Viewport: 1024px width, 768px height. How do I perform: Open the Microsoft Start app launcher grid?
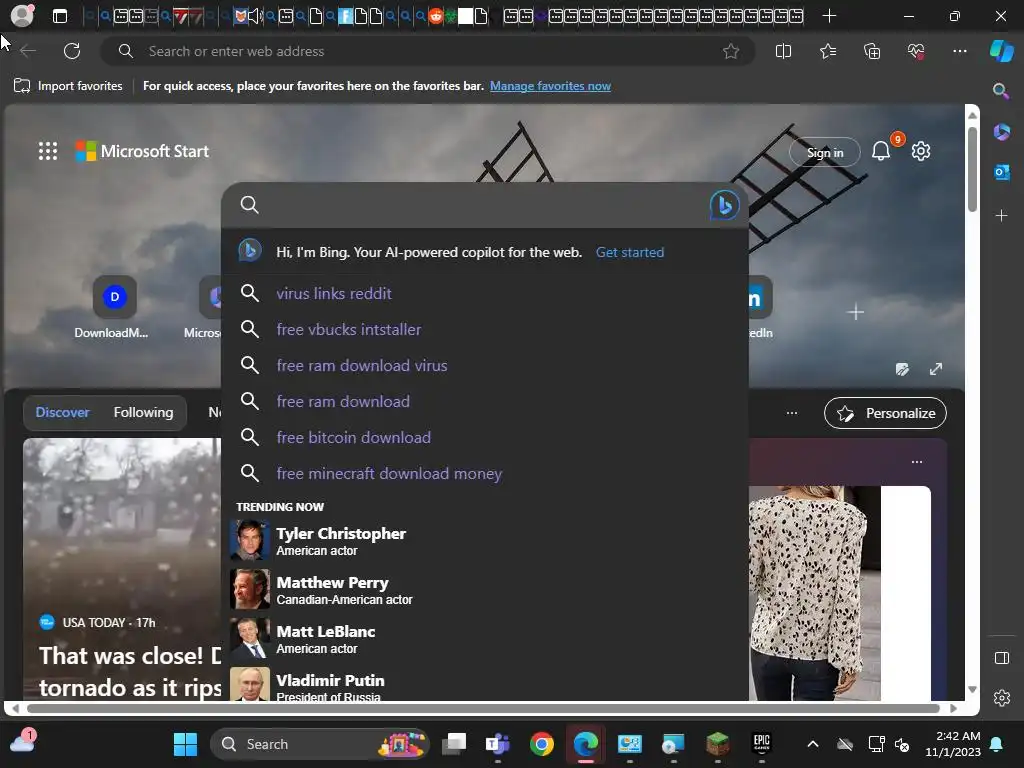[x=48, y=151]
